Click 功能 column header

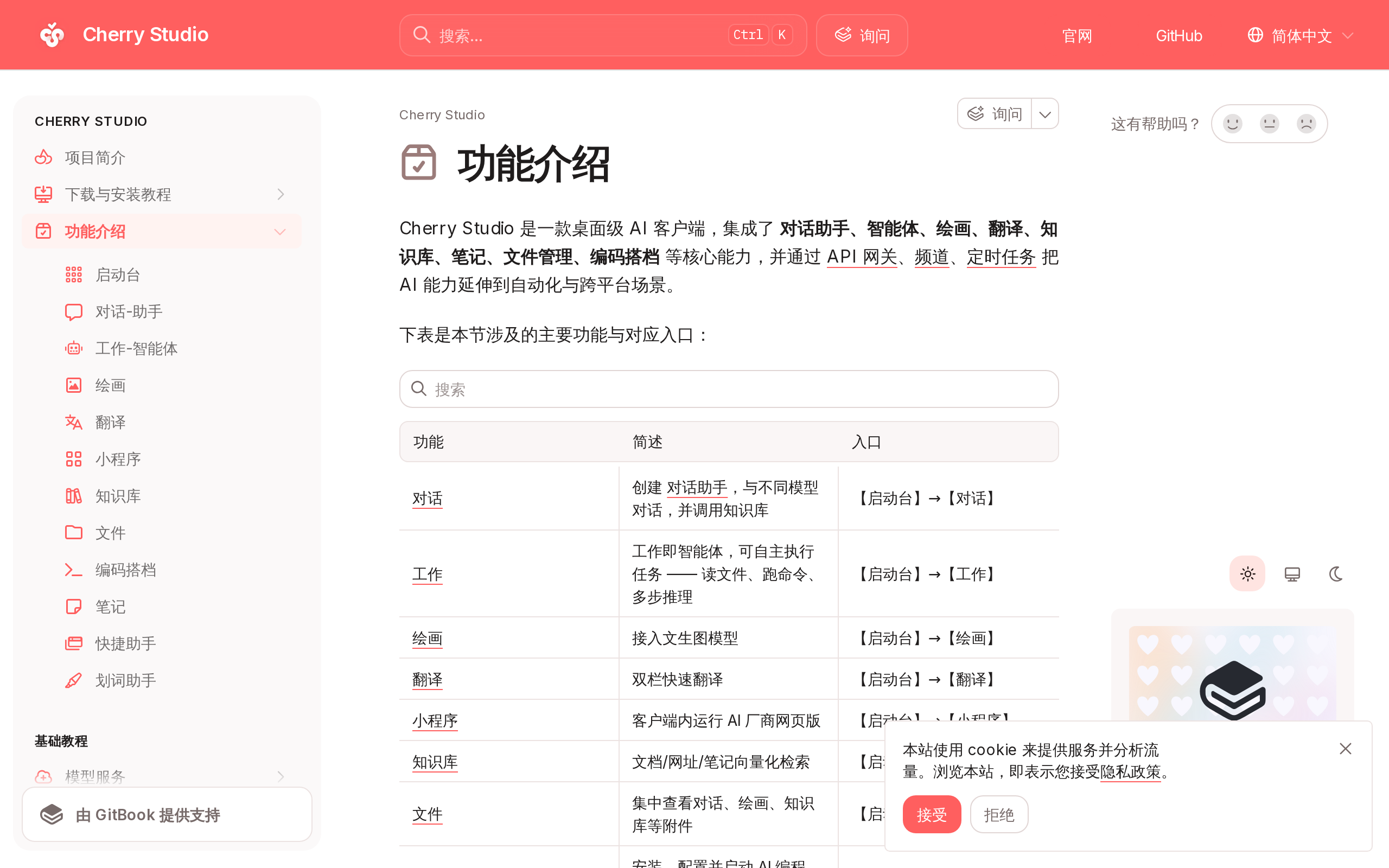[428, 442]
